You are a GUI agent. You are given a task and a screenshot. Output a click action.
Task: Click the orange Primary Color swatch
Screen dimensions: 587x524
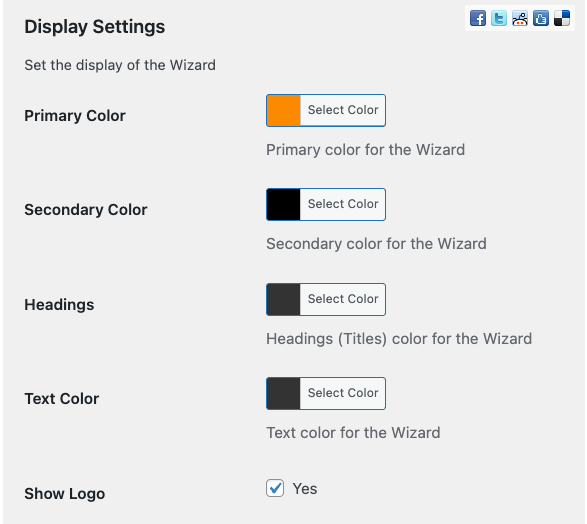[283, 110]
